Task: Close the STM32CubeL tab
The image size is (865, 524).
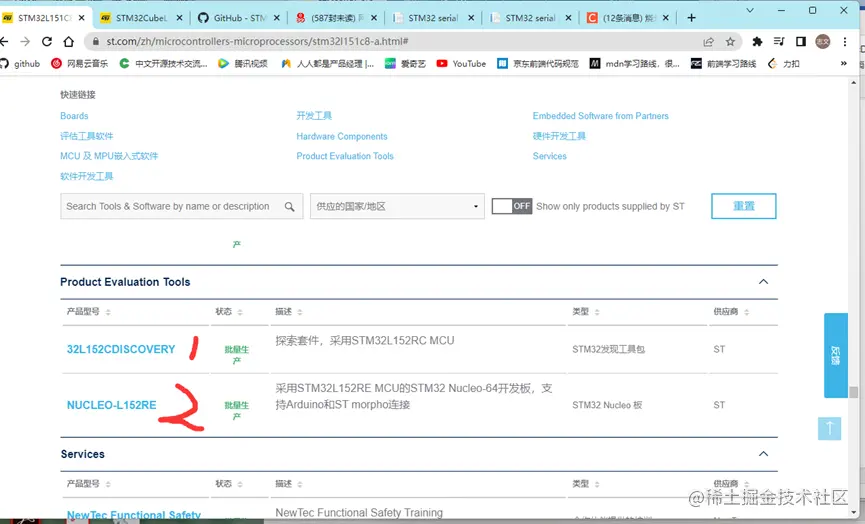Action: click(x=179, y=18)
